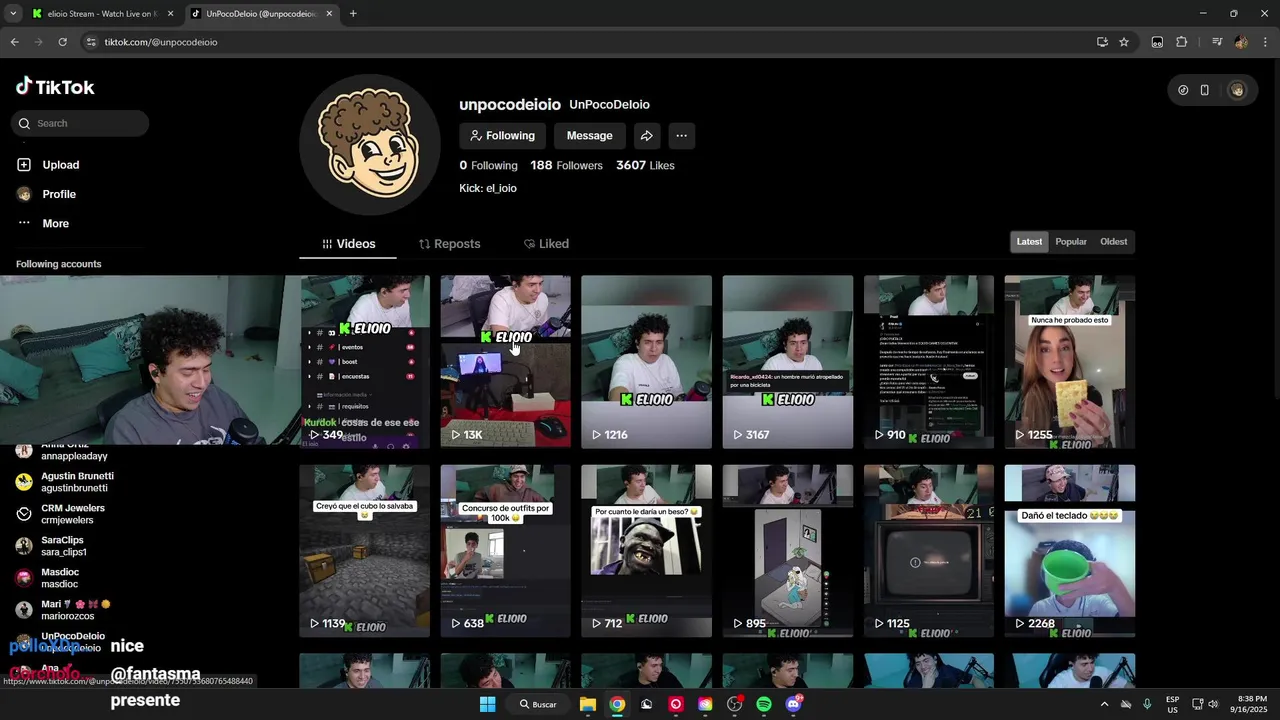The width and height of the screenshot is (1280, 720).
Task: Open the video with 13K views
Action: pos(505,361)
